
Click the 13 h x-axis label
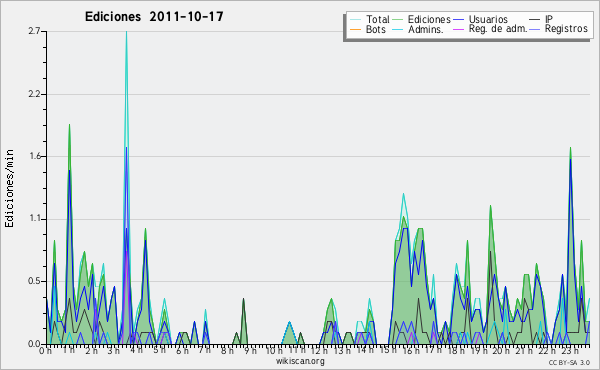tap(342, 351)
